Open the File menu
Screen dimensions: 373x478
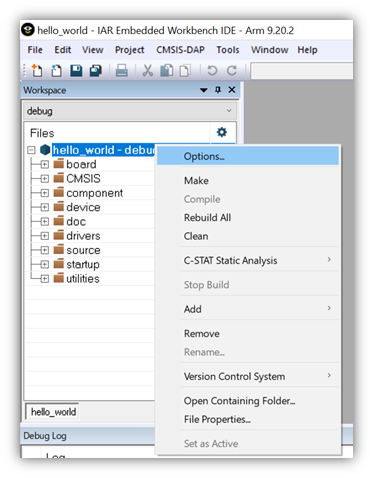pos(35,50)
